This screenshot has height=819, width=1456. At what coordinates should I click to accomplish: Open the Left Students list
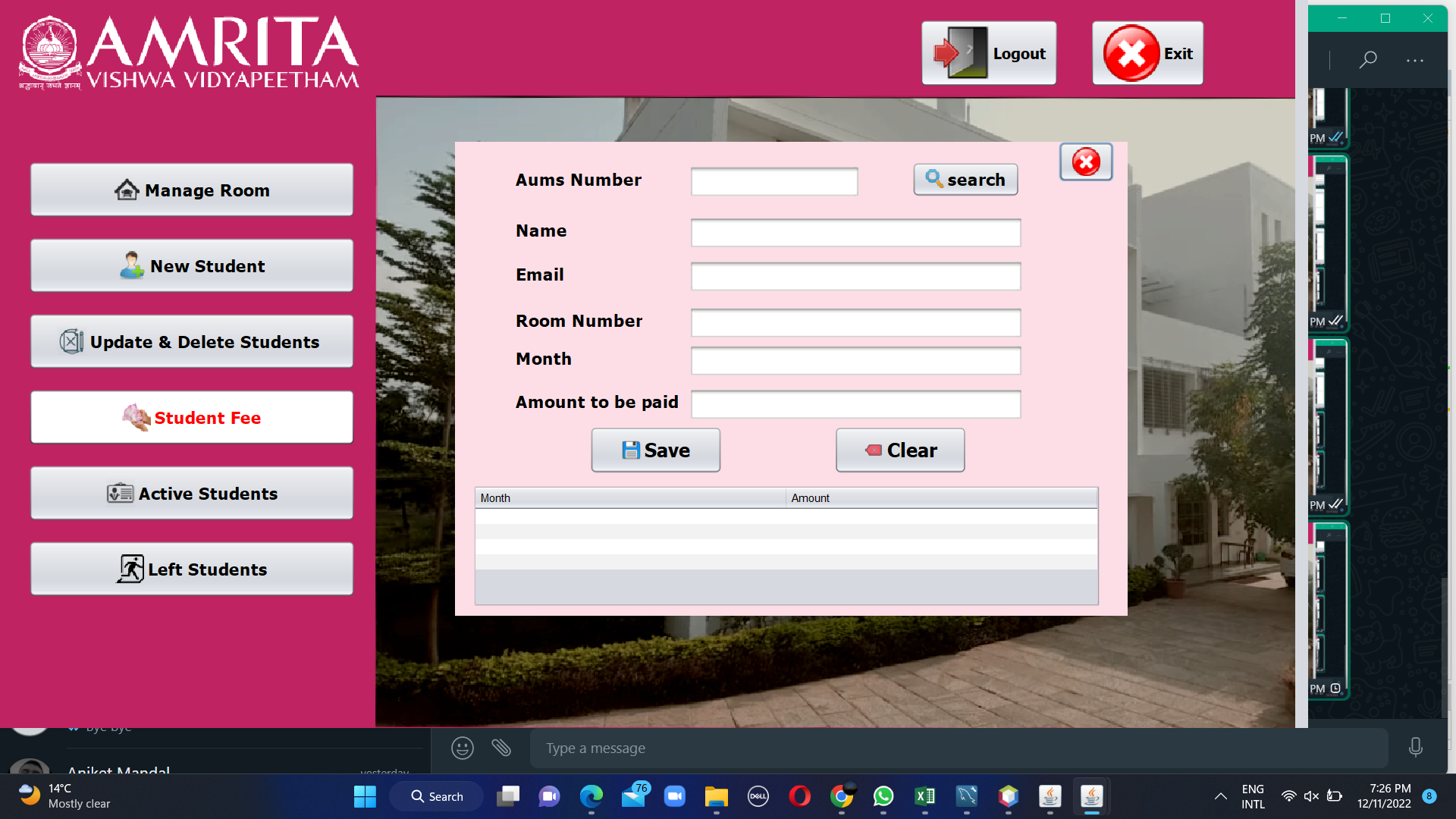click(192, 570)
